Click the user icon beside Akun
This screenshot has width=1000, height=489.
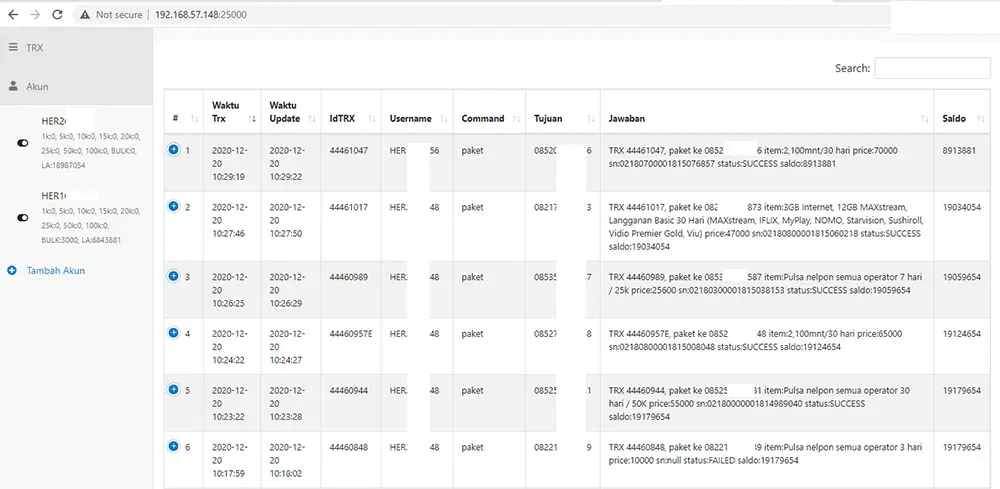(13, 87)
